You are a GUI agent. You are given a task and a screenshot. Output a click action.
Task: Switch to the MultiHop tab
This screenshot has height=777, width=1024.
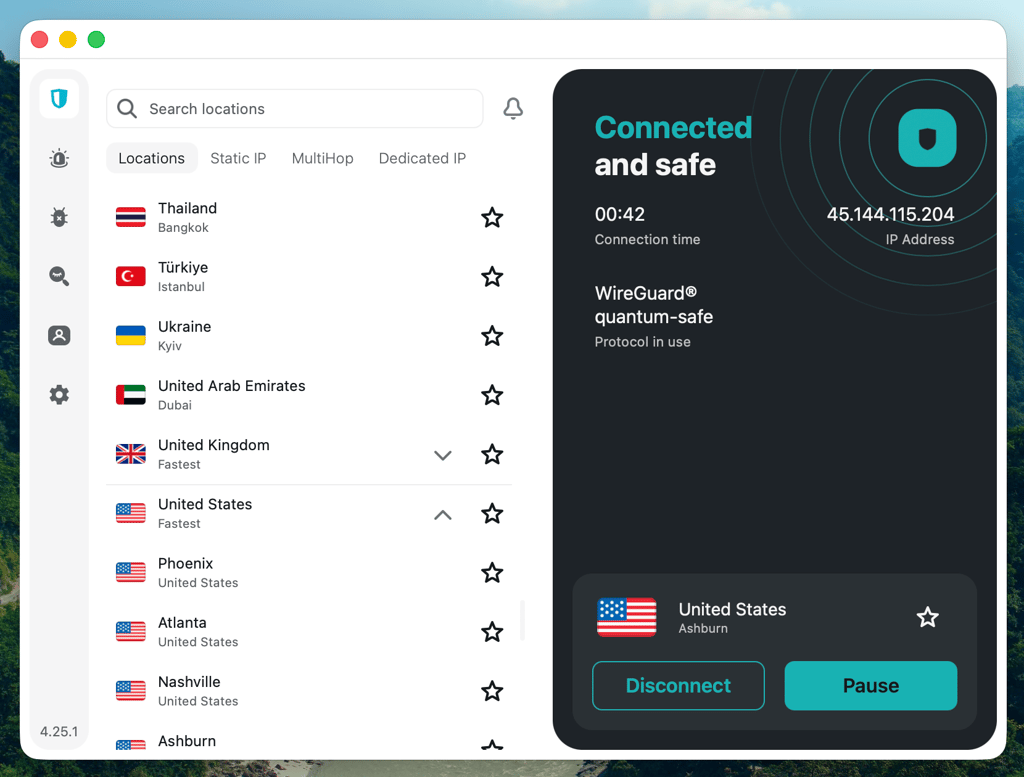[x=323, y=158]
